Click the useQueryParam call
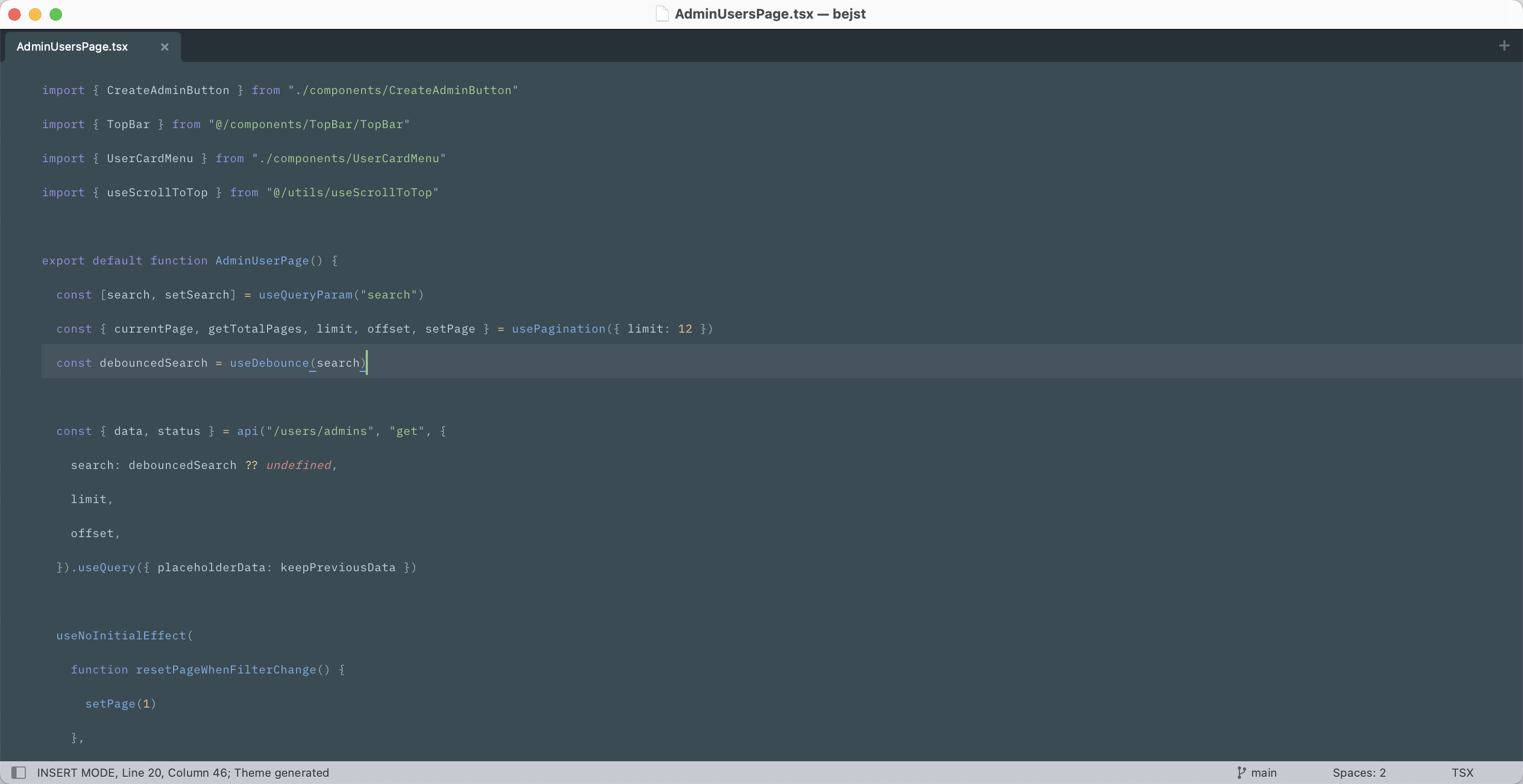The height and width of the screenshot is (784, 1523). (x=305, y=294)
